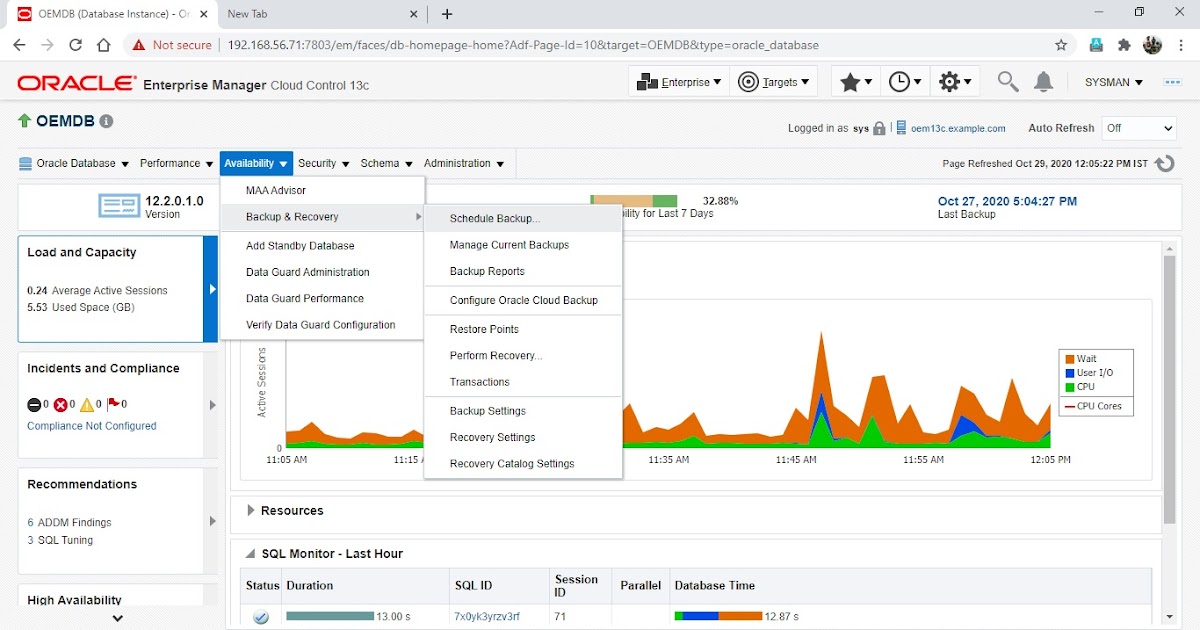Follow the oem13c.example.com link
This screenshot has width=1200, height=630.
click(x=960, y=128)
